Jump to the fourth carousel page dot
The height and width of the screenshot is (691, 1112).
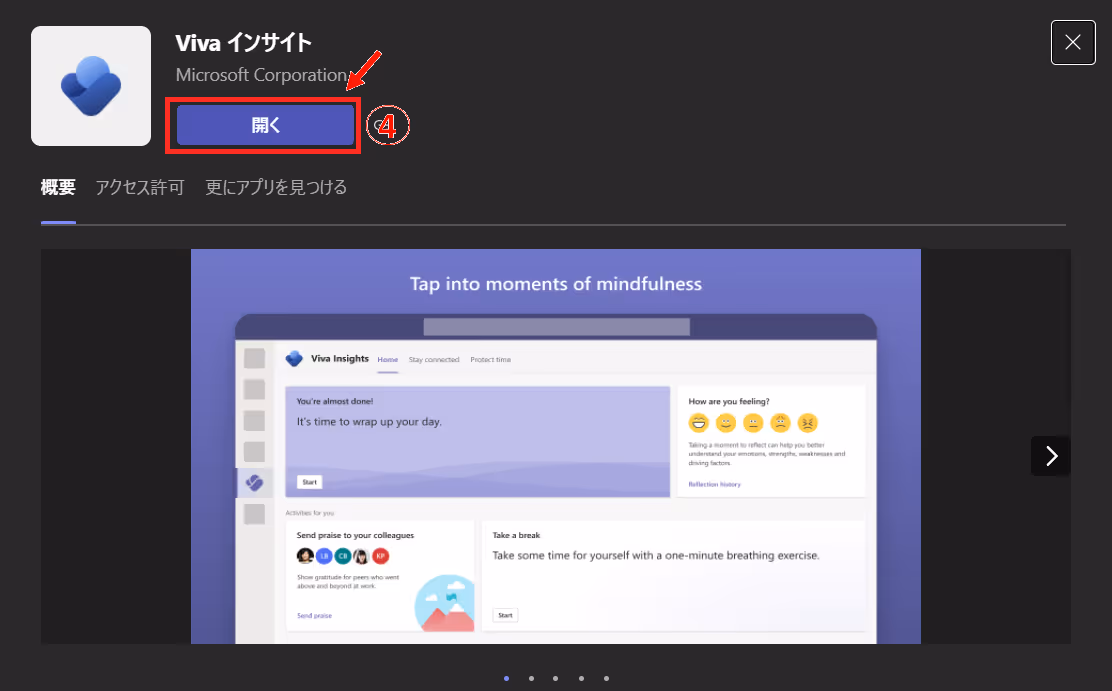coord(581,678)
